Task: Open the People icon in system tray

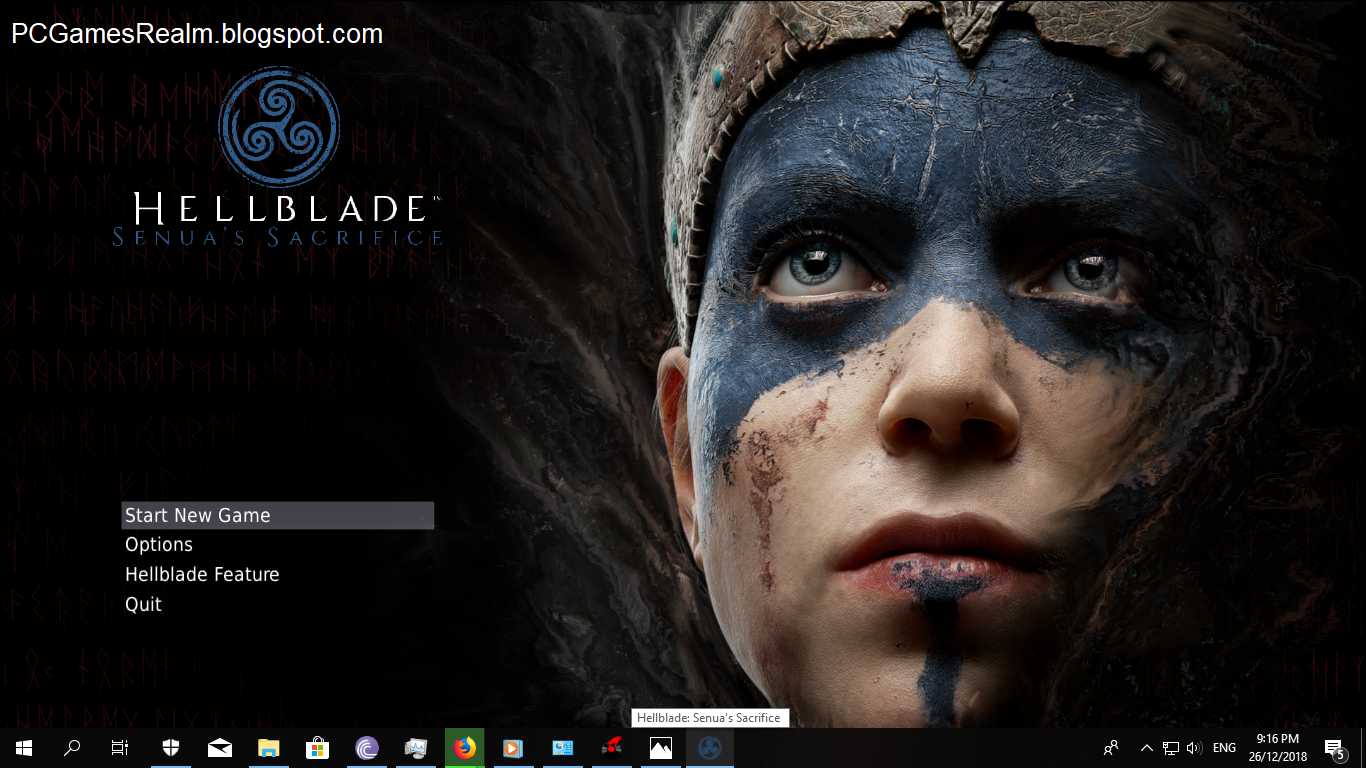Action: pos(1111,748)
